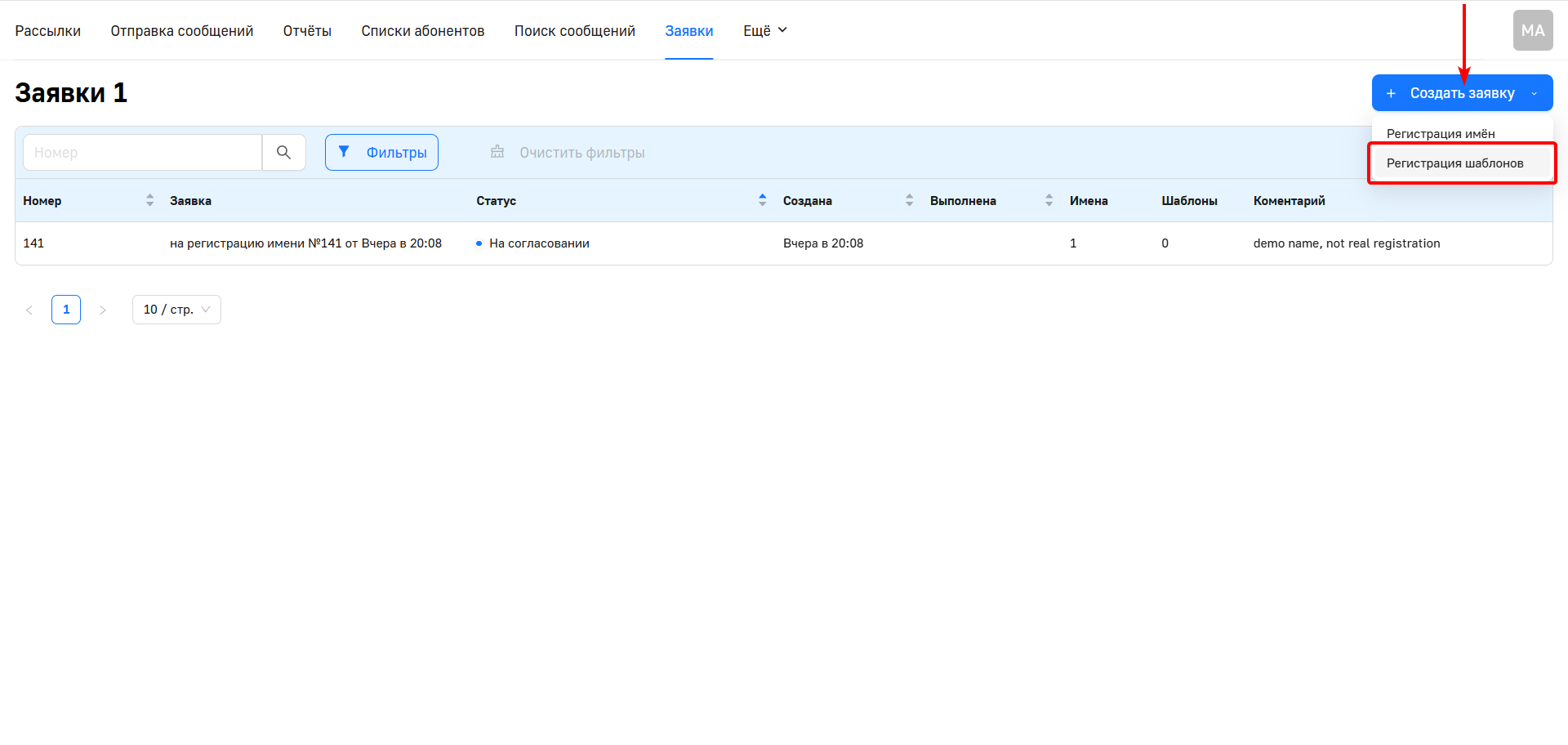Sort by Статус column arrows

click(x=762, y=200)
